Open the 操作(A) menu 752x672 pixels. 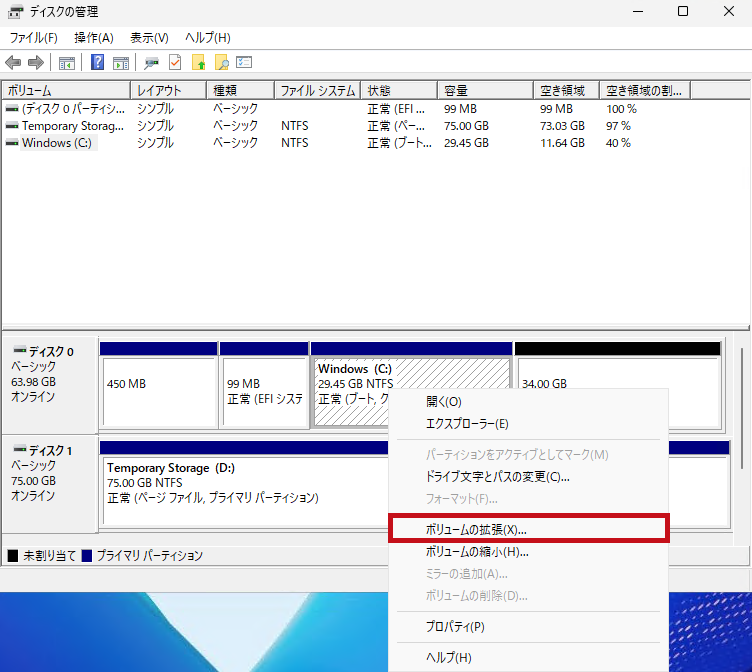[x=94, y=38]
